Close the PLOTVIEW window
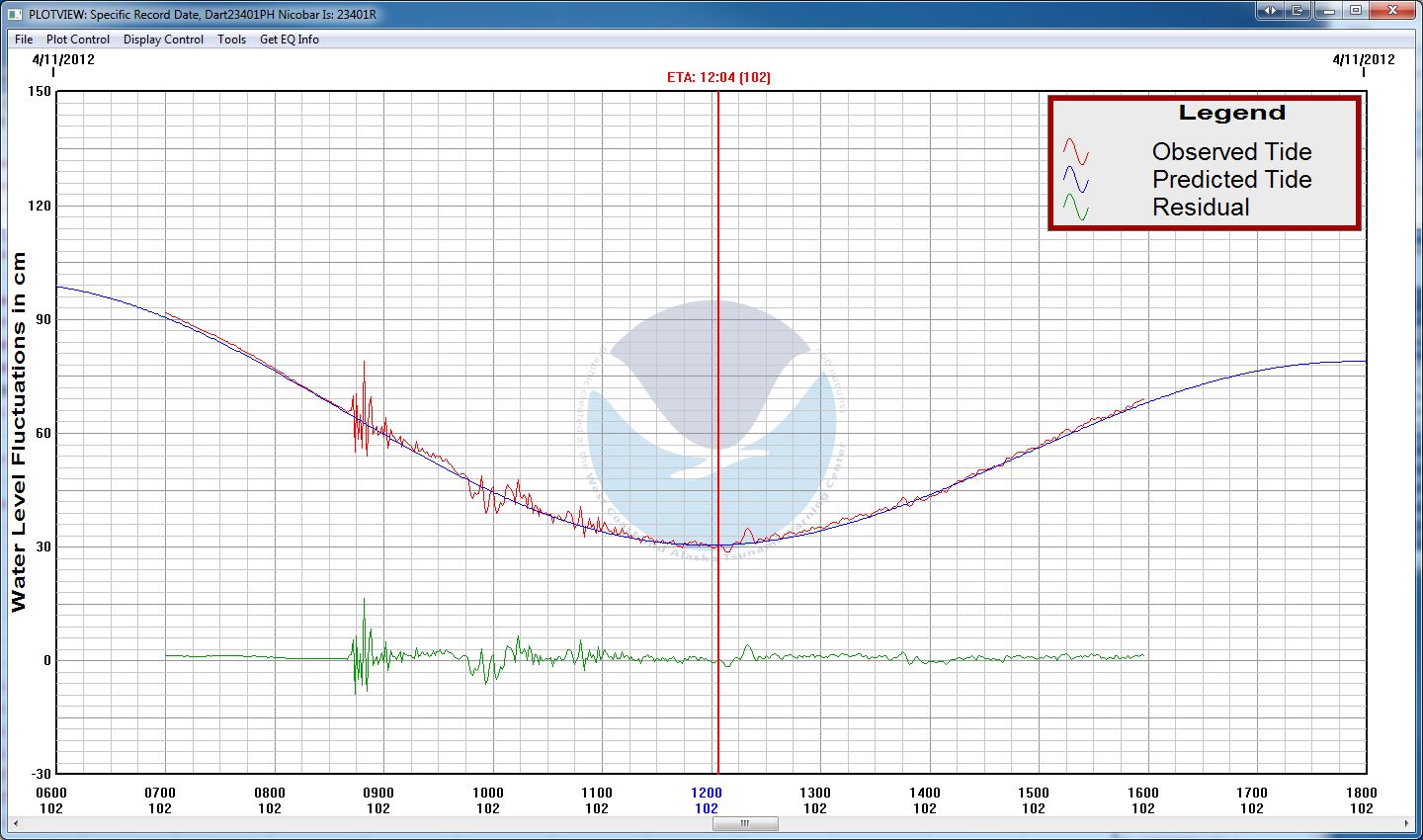This screenshot has width=1423, height=840. pos(1393,11)
